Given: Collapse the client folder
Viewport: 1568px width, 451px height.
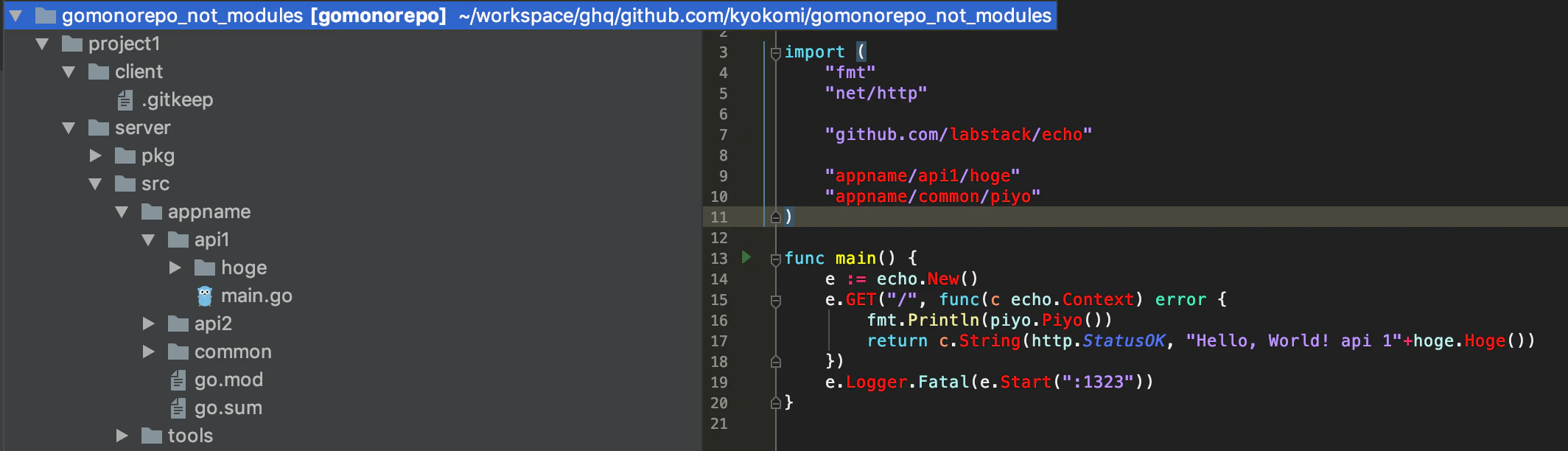Looking at the screenshot, I should click(69, 72).
